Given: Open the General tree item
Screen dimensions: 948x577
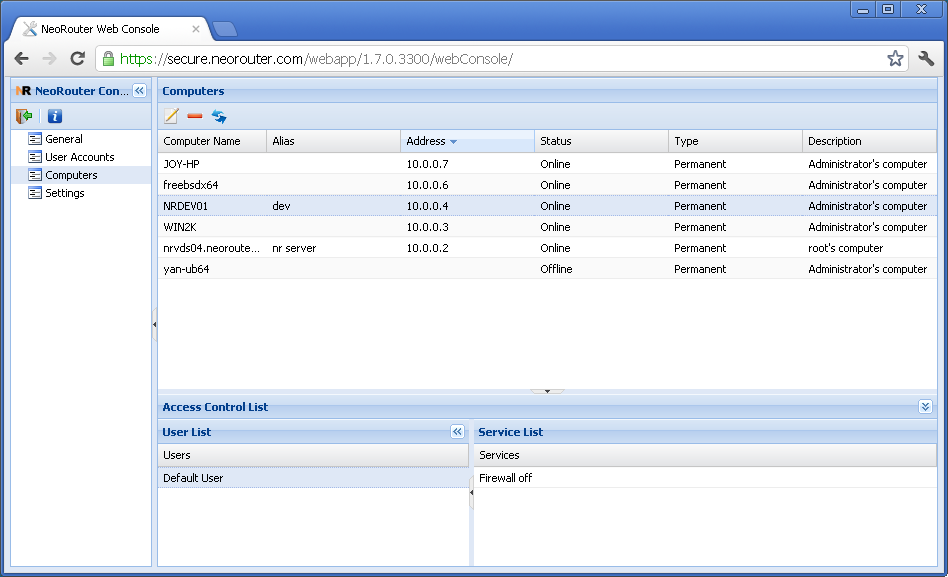Looking at the screenshot, I should click(64, 139).
